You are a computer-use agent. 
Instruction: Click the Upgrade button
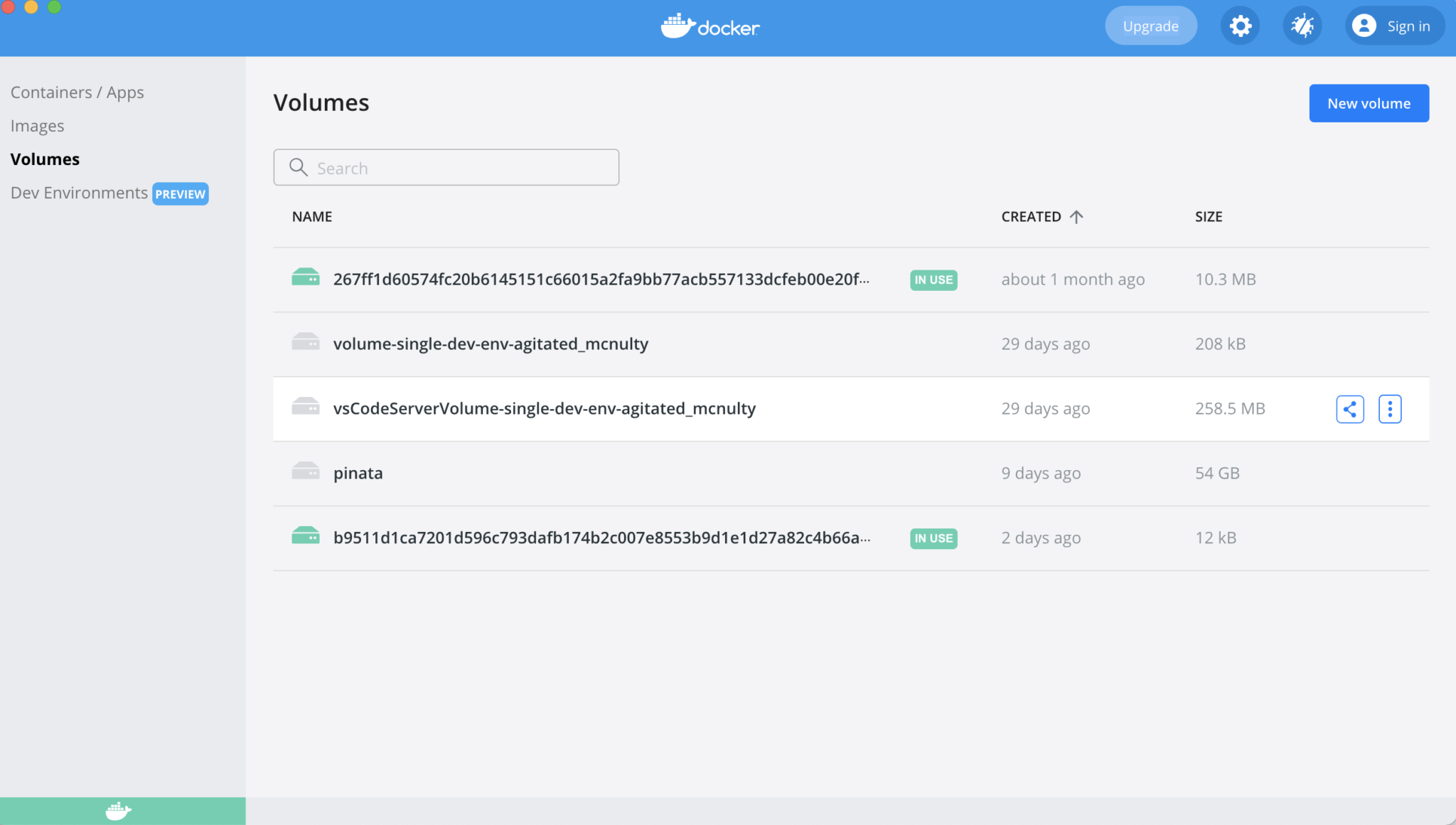(1150, 25)
